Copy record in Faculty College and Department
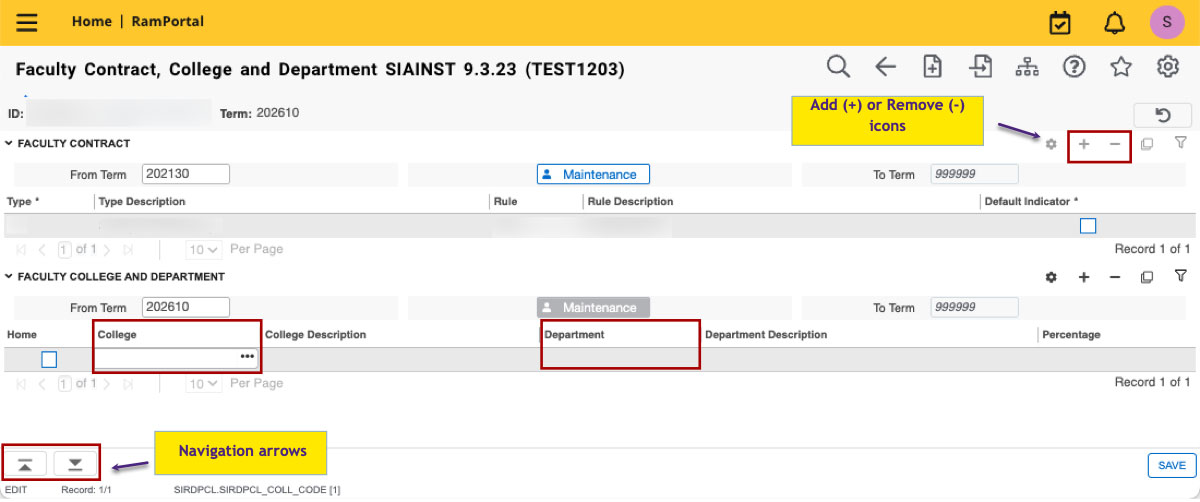This screenshot has width=1200, height=502. tap(1147, 277)
